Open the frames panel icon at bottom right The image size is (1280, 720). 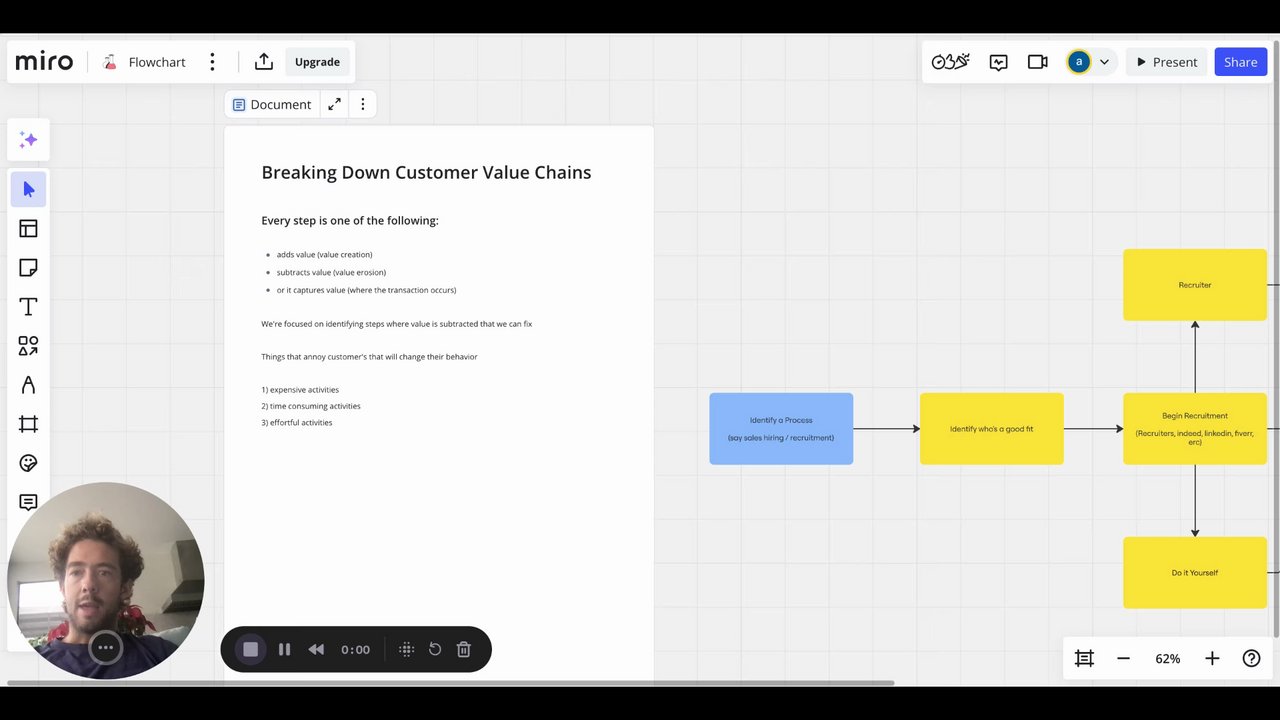tap(1084, 658)
